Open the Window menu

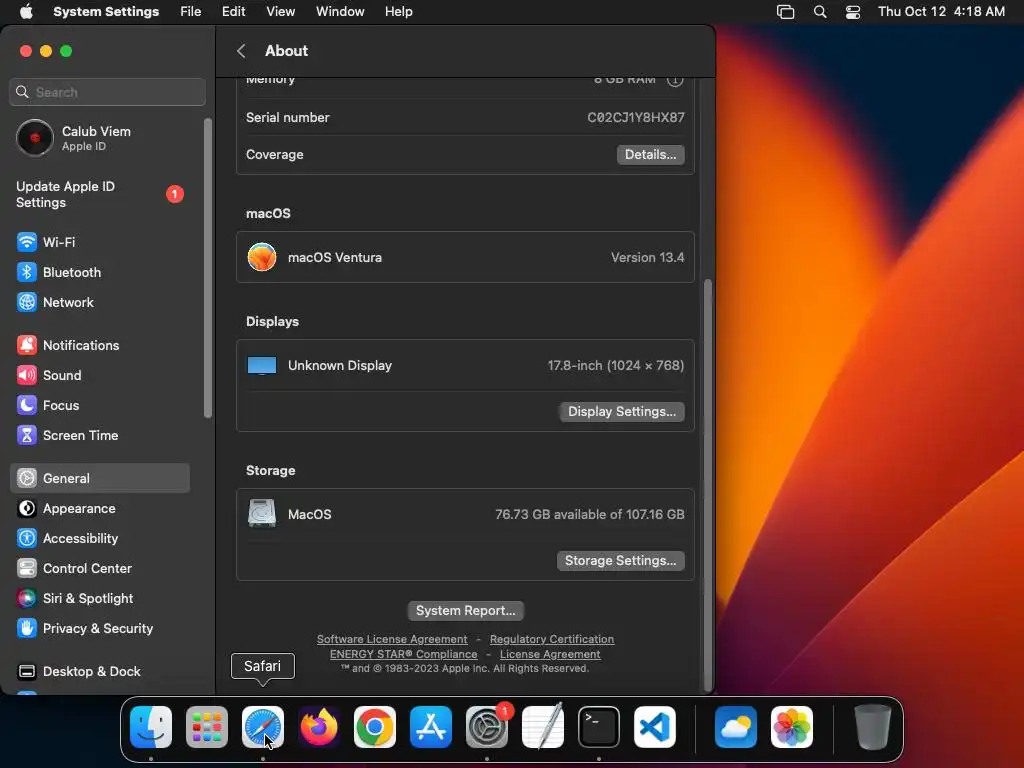(340, 12)
